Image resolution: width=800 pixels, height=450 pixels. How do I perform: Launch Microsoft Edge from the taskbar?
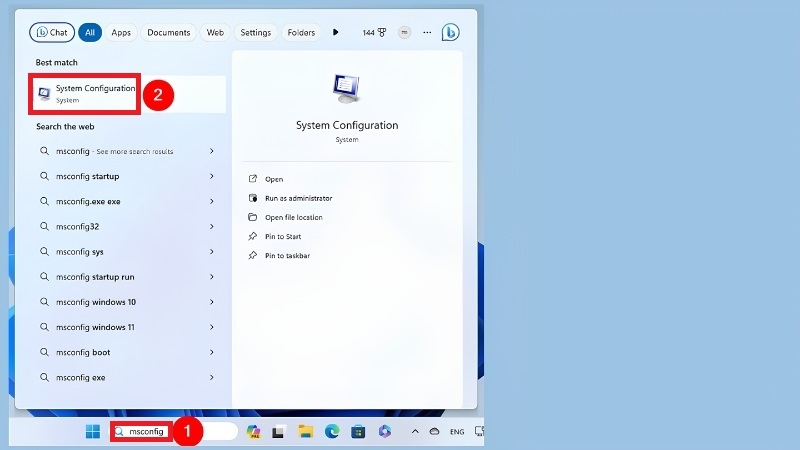pyautogui.click(x=332, y=432)
